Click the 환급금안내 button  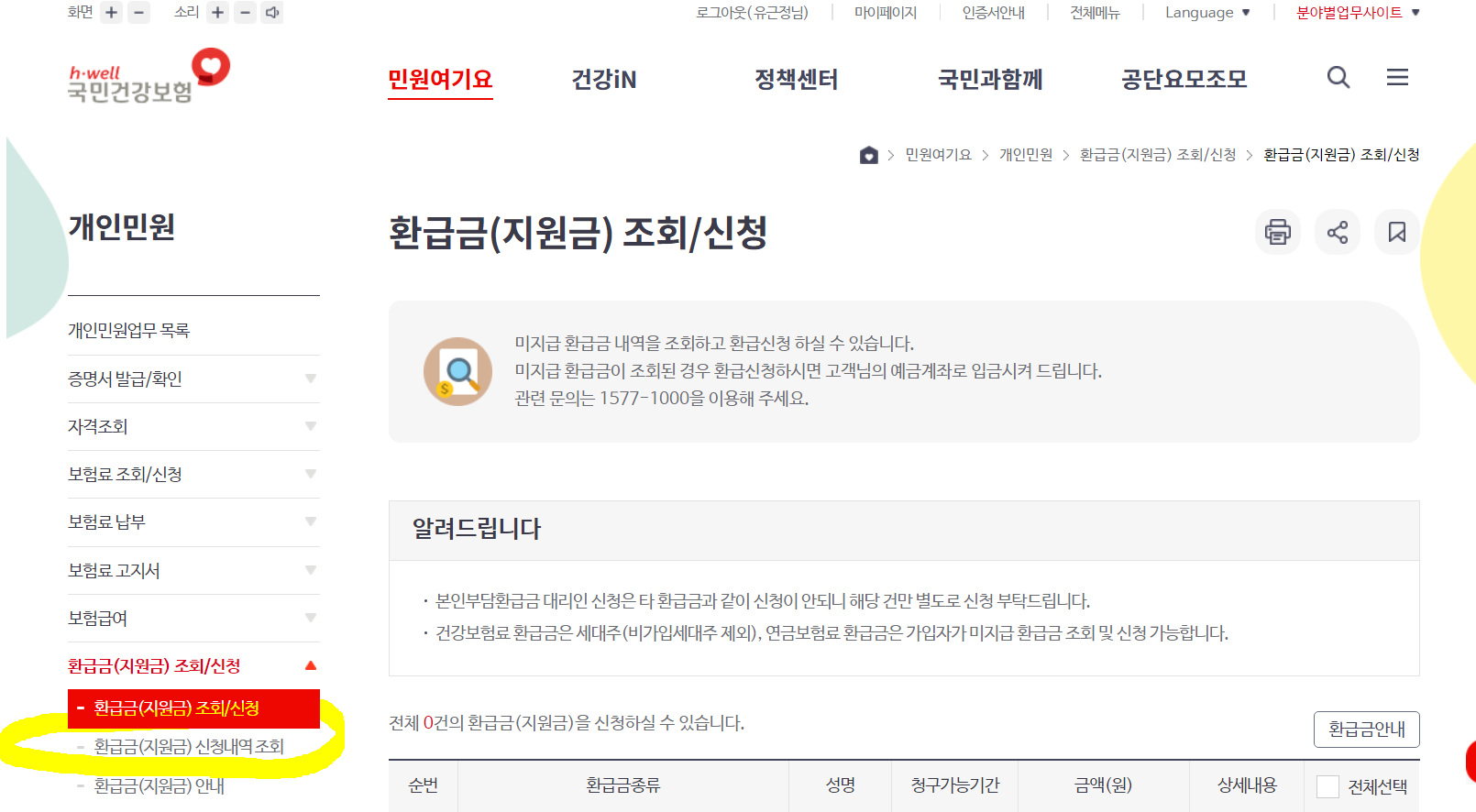pos(1367,730)
